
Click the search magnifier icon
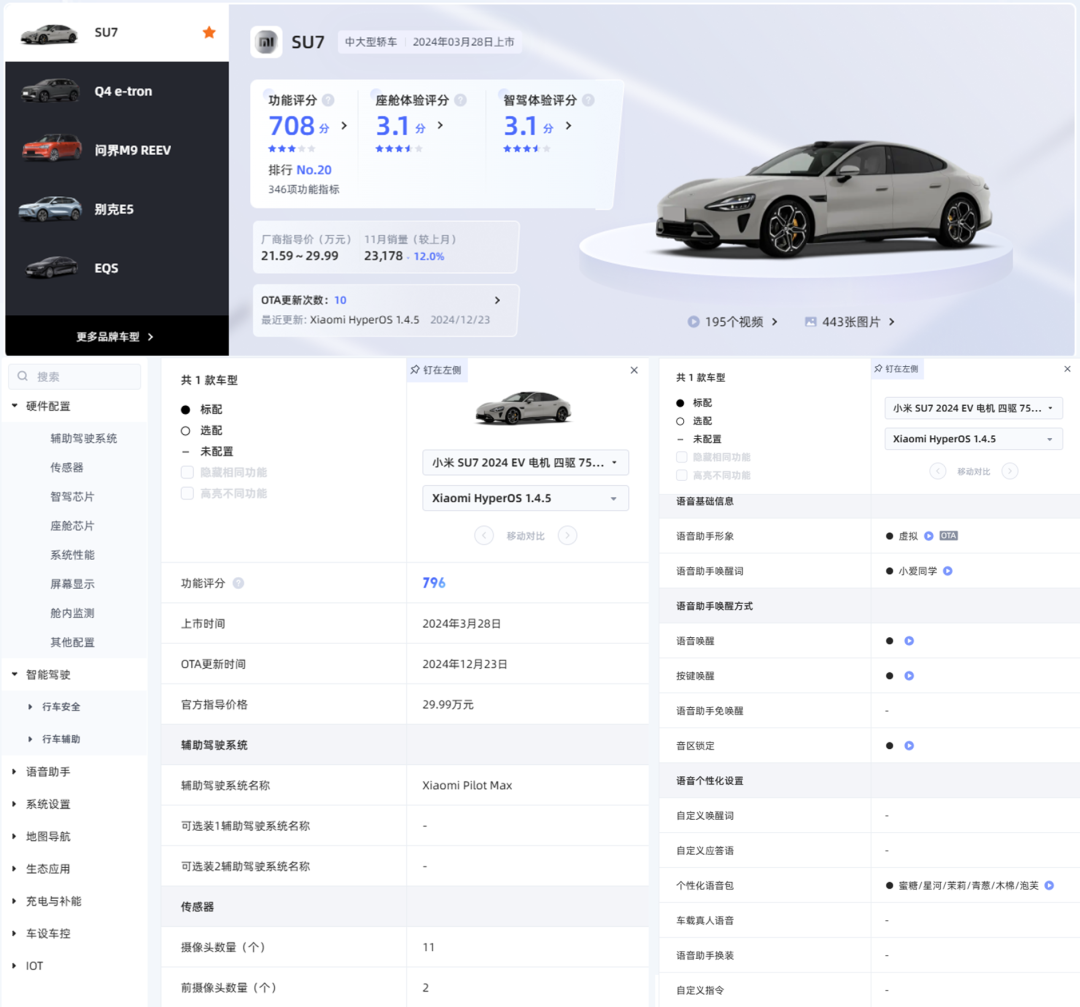pyautogui.click(x=23, y=376)
